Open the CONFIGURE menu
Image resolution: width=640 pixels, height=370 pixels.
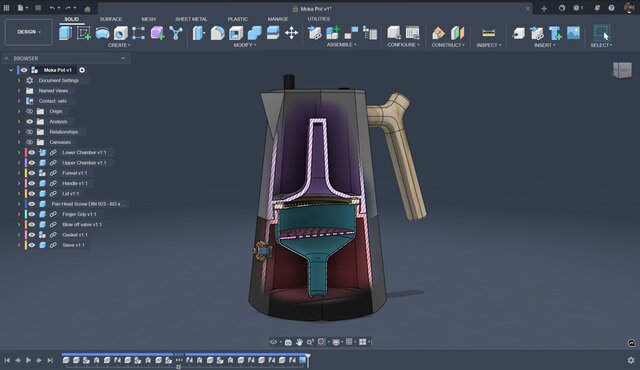pos(403,44)
